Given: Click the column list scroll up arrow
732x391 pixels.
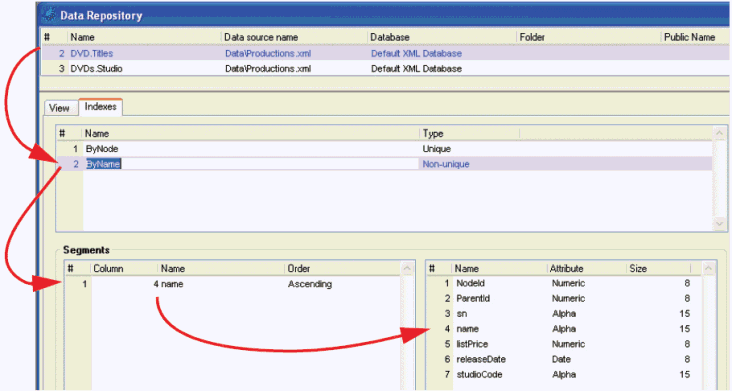Looking at the screenshot, I should click(708, 268).
